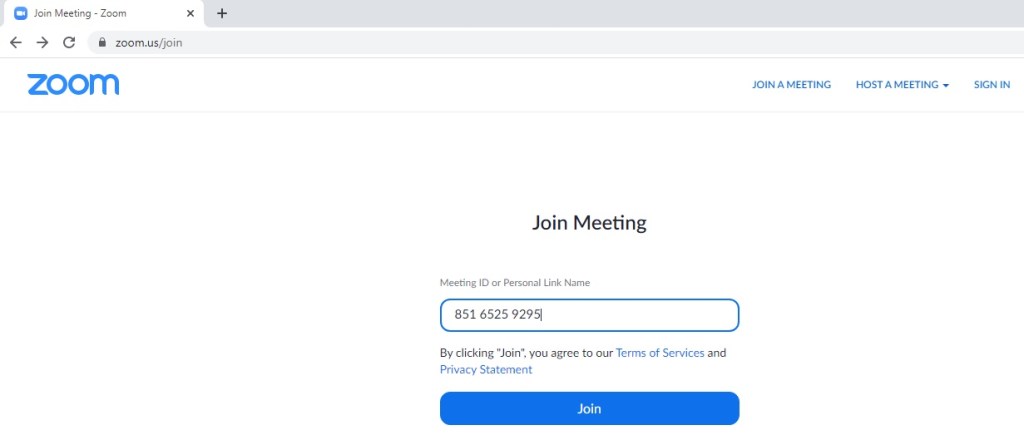Open the Terms of Services link
Image resolution: width=1024 pixels, height=440 pixels.
tap(660, 353)
